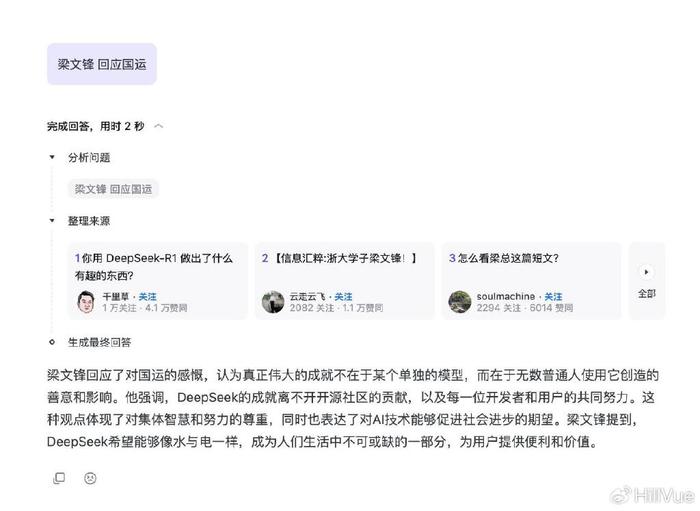Follow 云走云飞 via 关注 link
Screen dimensions: 700x511
343,297
